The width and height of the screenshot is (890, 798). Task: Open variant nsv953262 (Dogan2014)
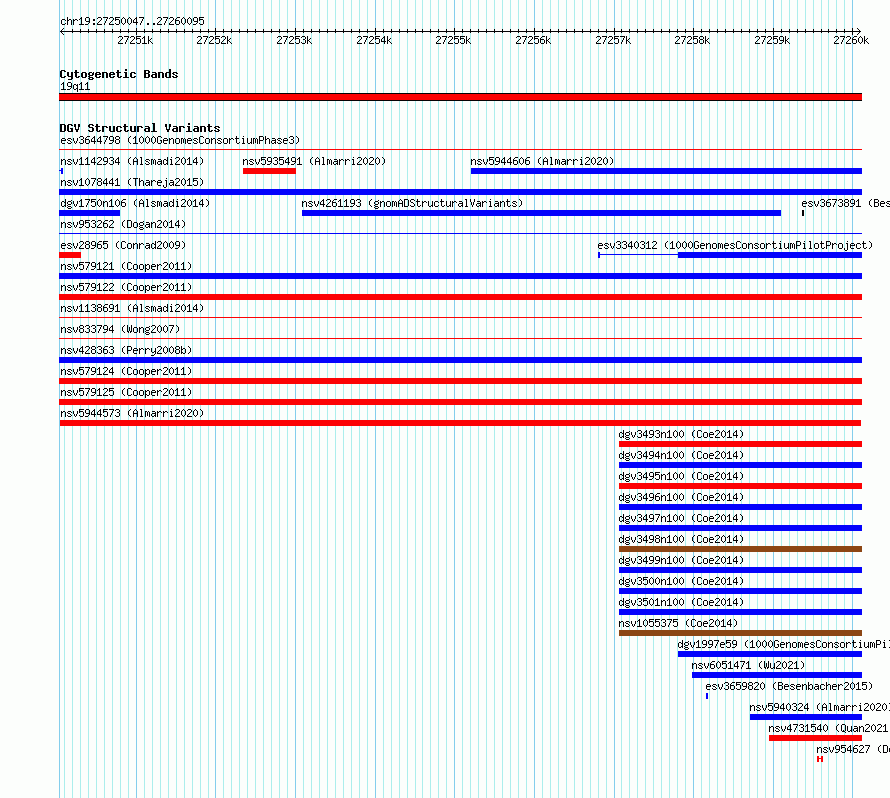point(123,224)
